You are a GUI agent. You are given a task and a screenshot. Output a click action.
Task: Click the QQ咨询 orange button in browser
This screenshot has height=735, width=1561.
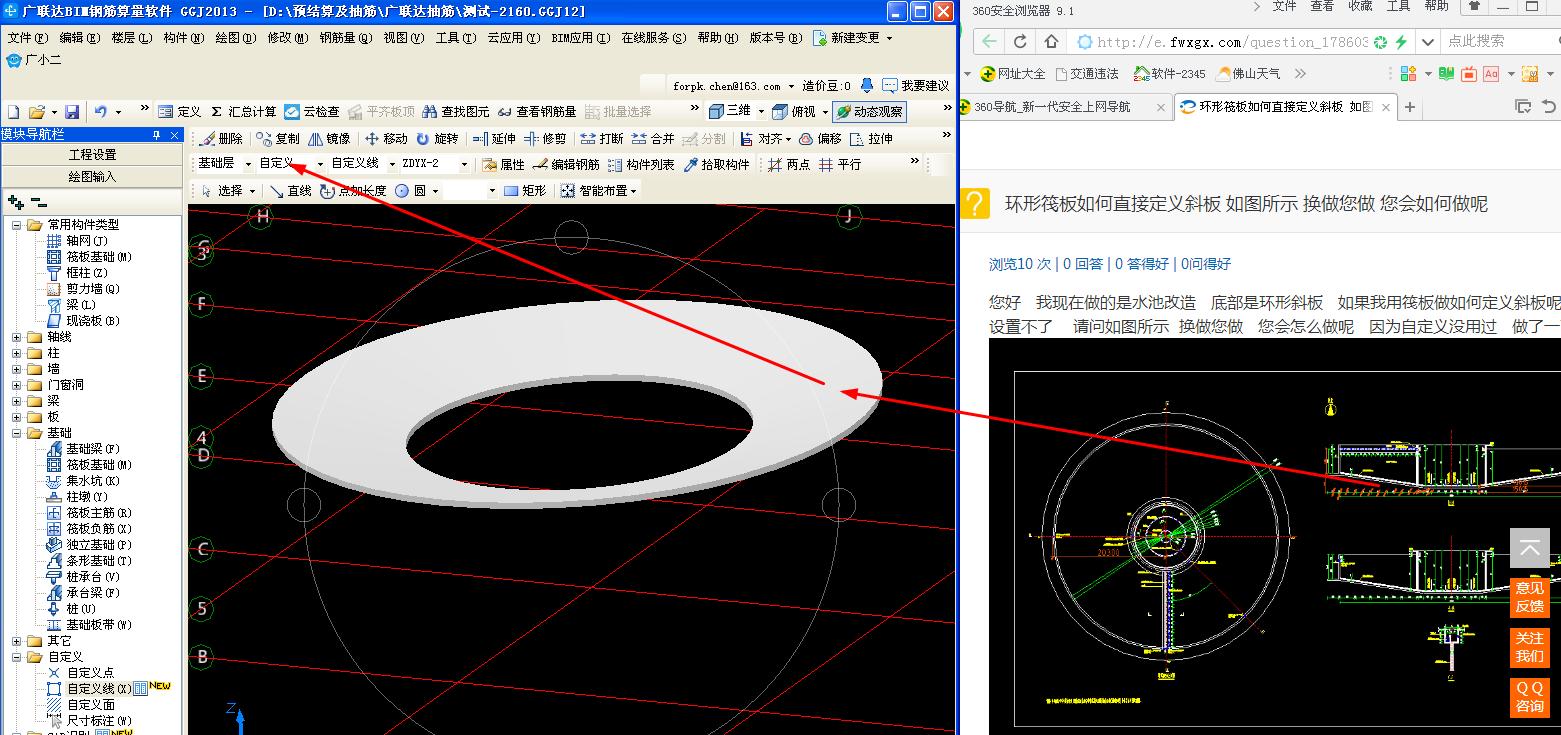point(1529,697)
